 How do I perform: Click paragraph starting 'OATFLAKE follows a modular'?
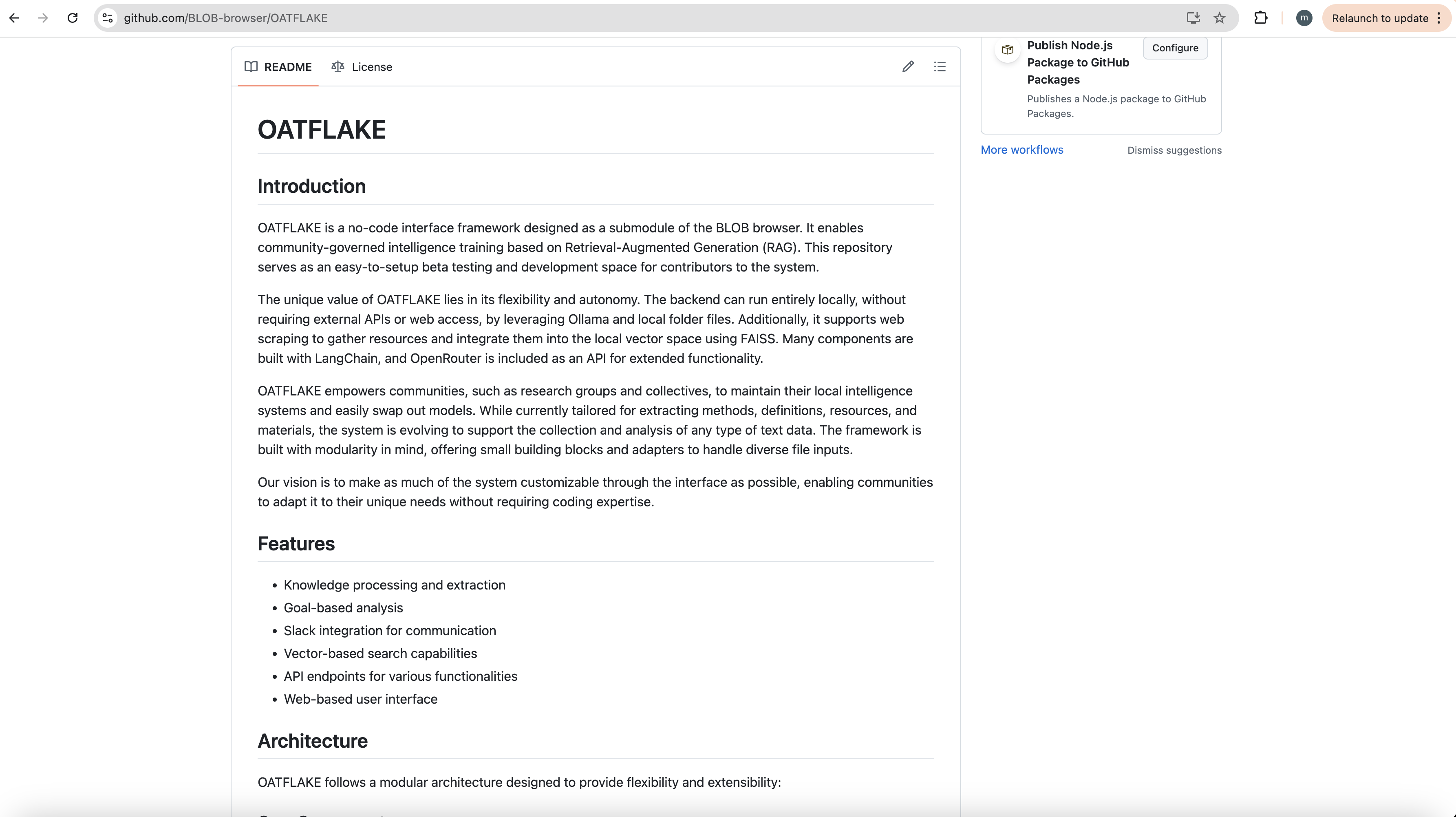point(519,782)
